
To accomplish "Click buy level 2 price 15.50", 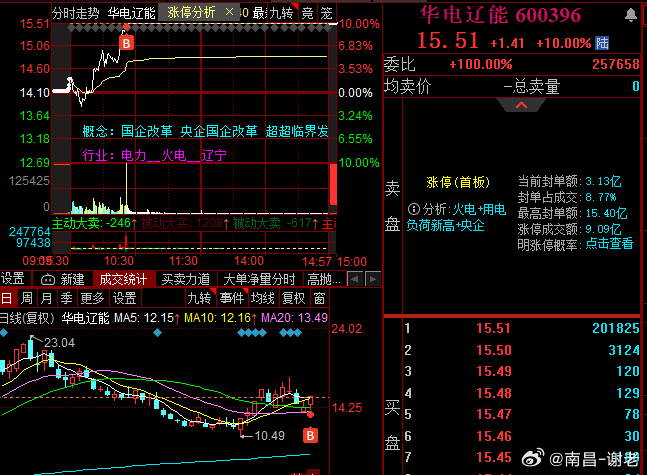I will [494, 350].
